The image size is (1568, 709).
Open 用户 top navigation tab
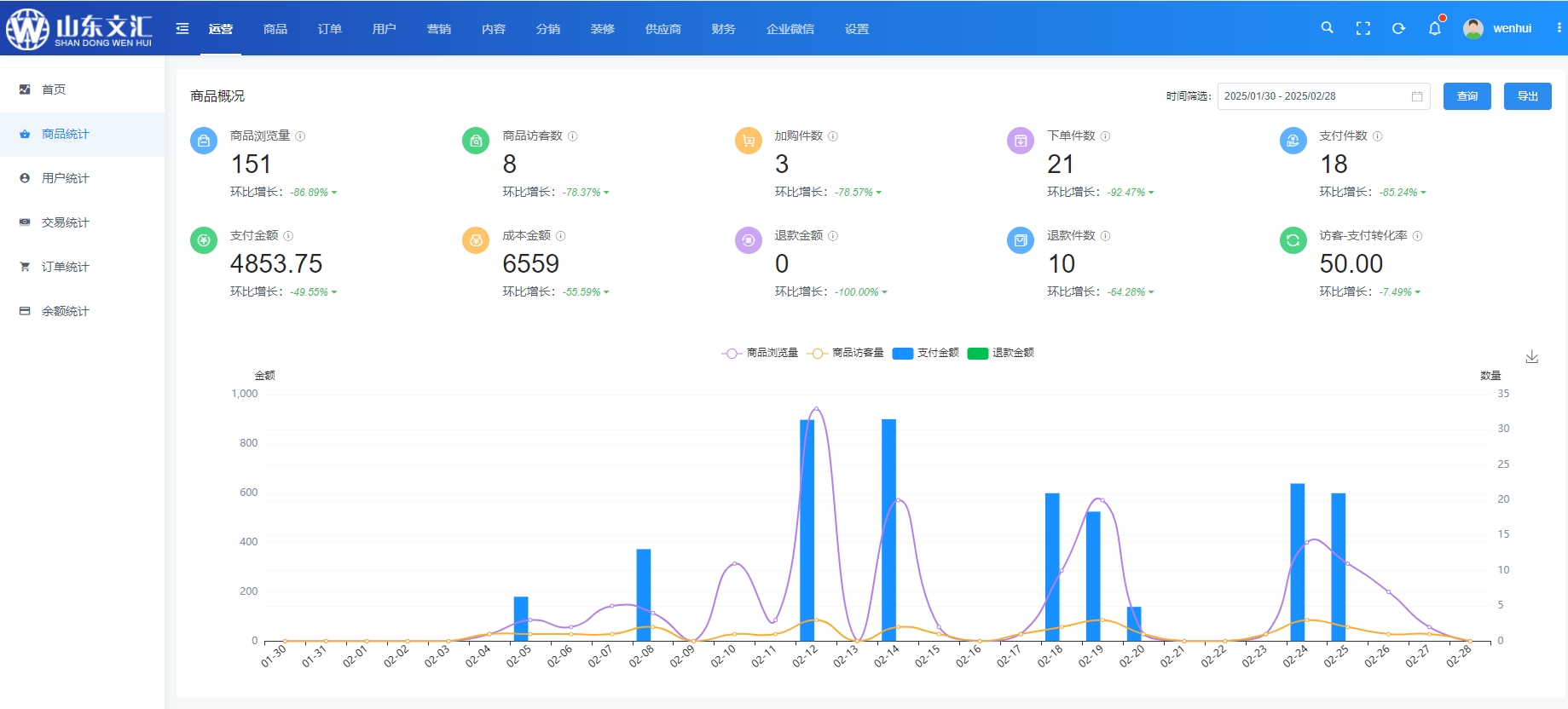point(385,29)
